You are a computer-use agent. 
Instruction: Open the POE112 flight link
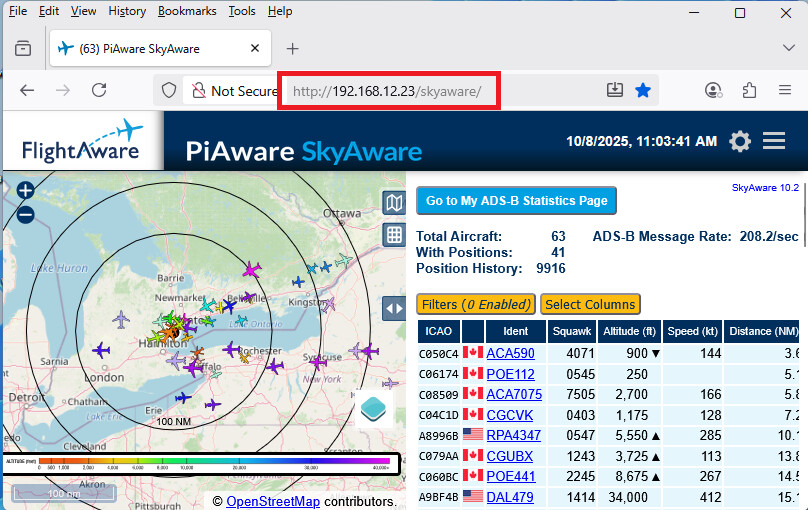(x=510, y=374)
